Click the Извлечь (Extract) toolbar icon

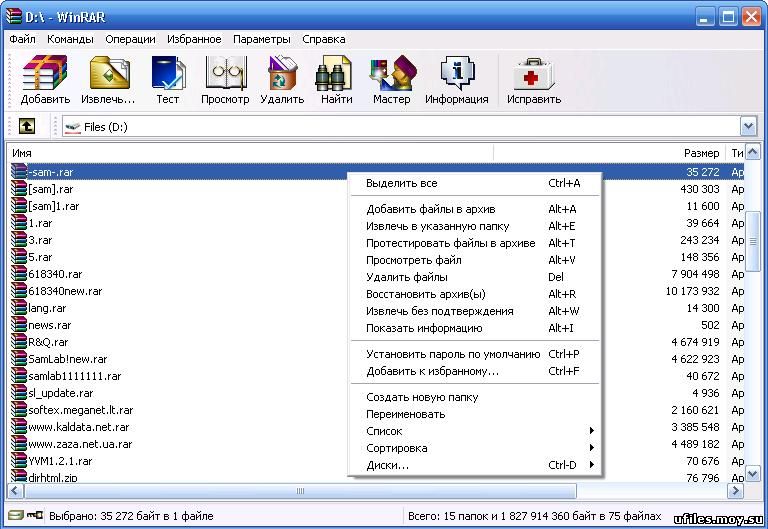click(108, 80)
